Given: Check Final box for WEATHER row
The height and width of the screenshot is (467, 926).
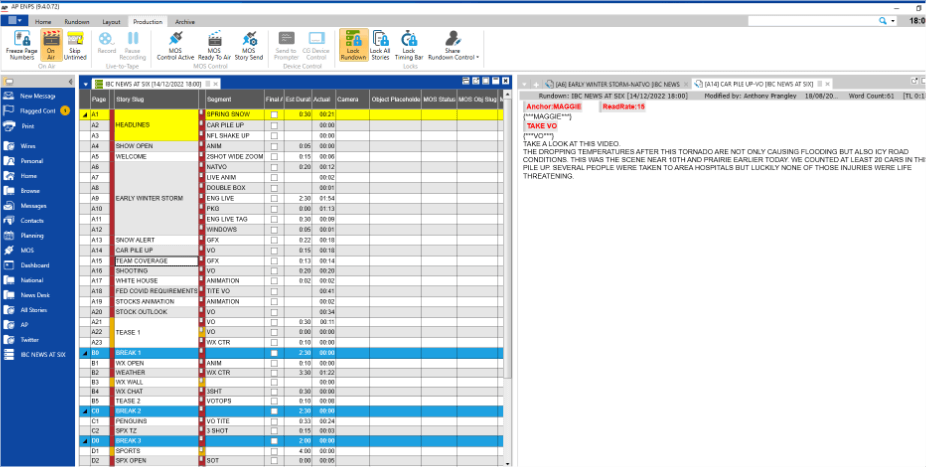Looking at the screenshot, I should click(274, 373).
